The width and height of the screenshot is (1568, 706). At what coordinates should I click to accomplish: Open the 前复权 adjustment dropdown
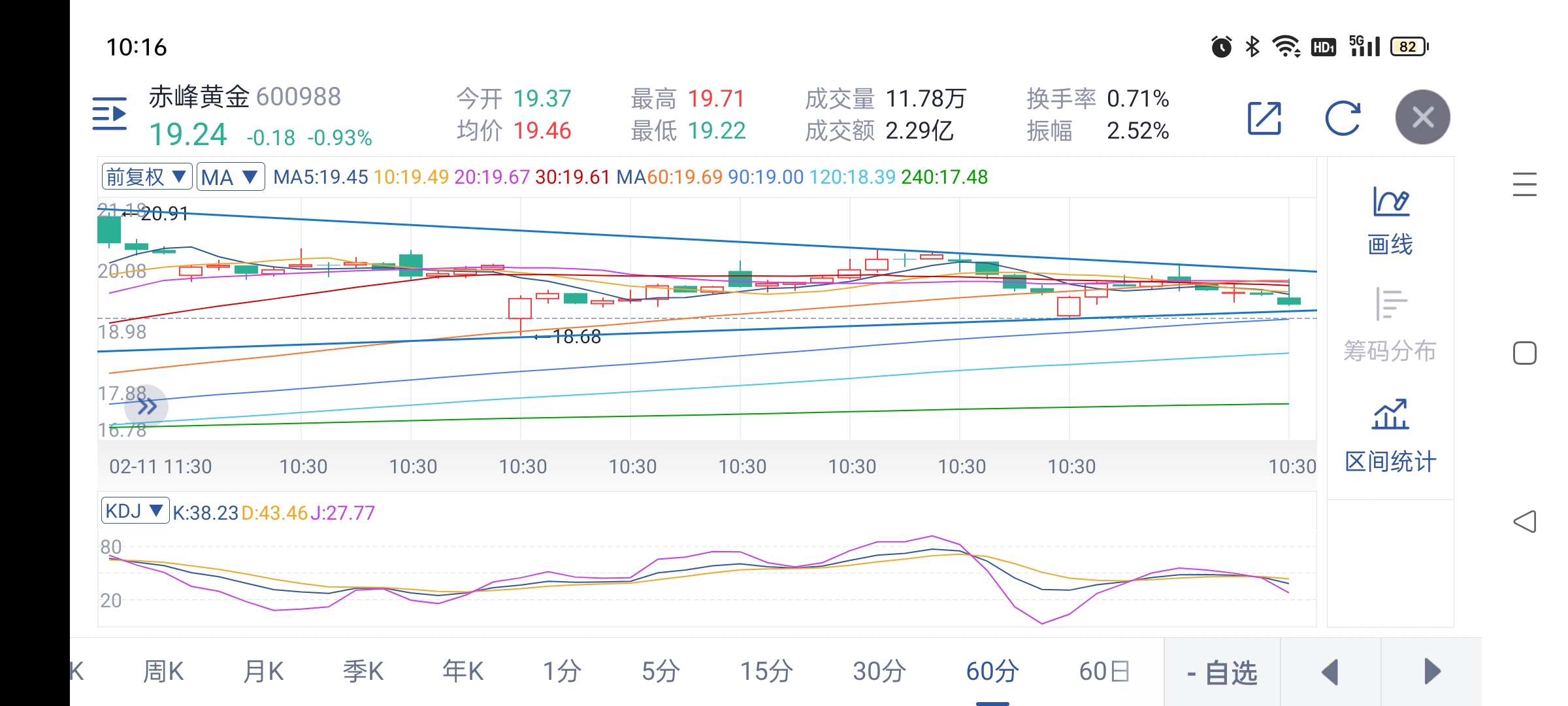(x=147, y=177)
